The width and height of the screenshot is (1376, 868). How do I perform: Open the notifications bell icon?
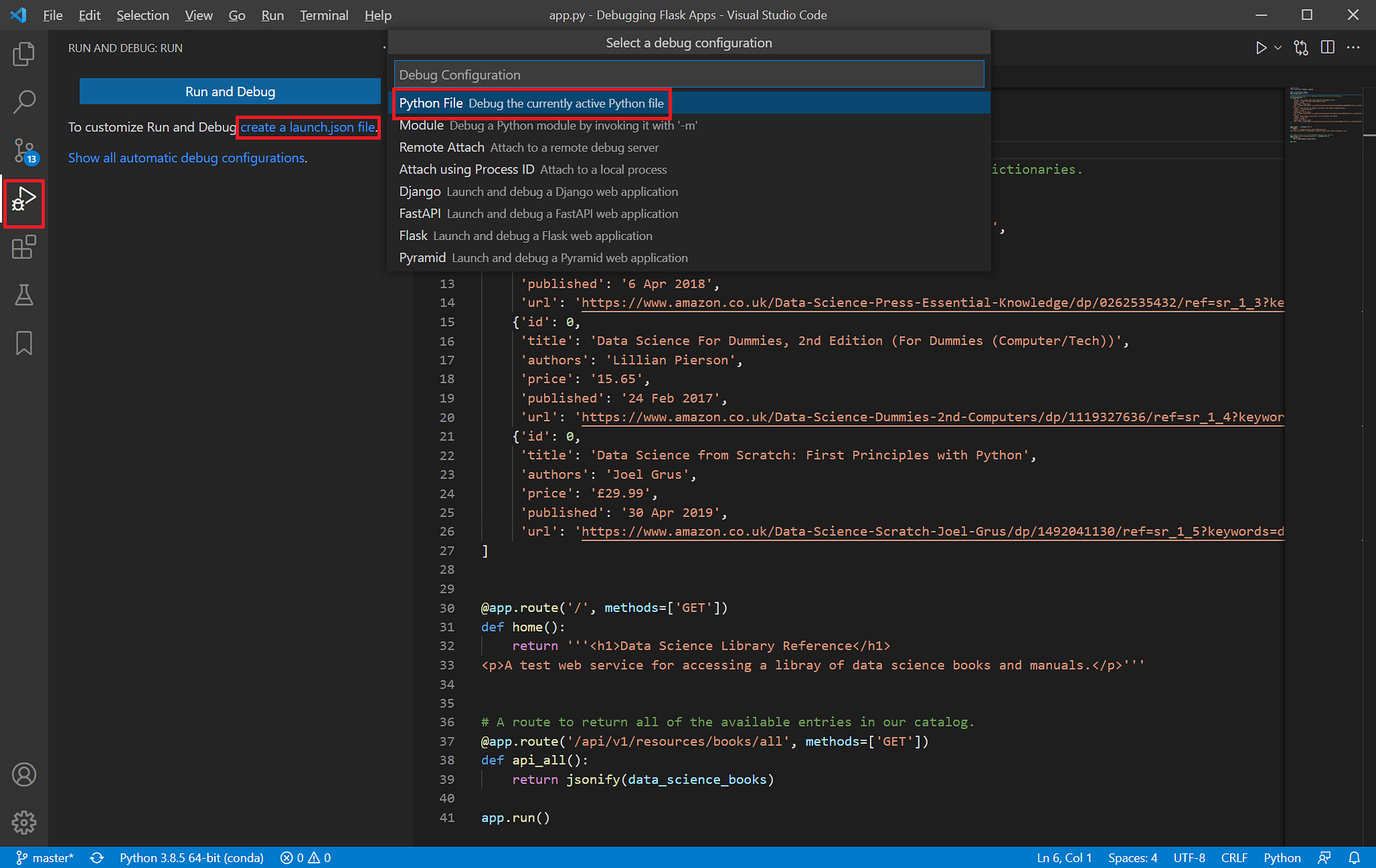tap(1354, 858)
